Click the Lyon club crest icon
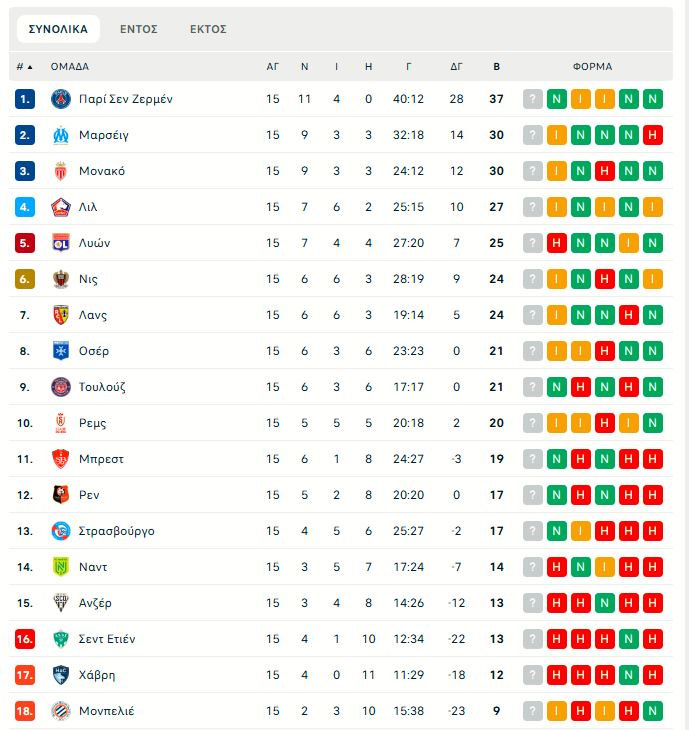 [x=60, y=243]
